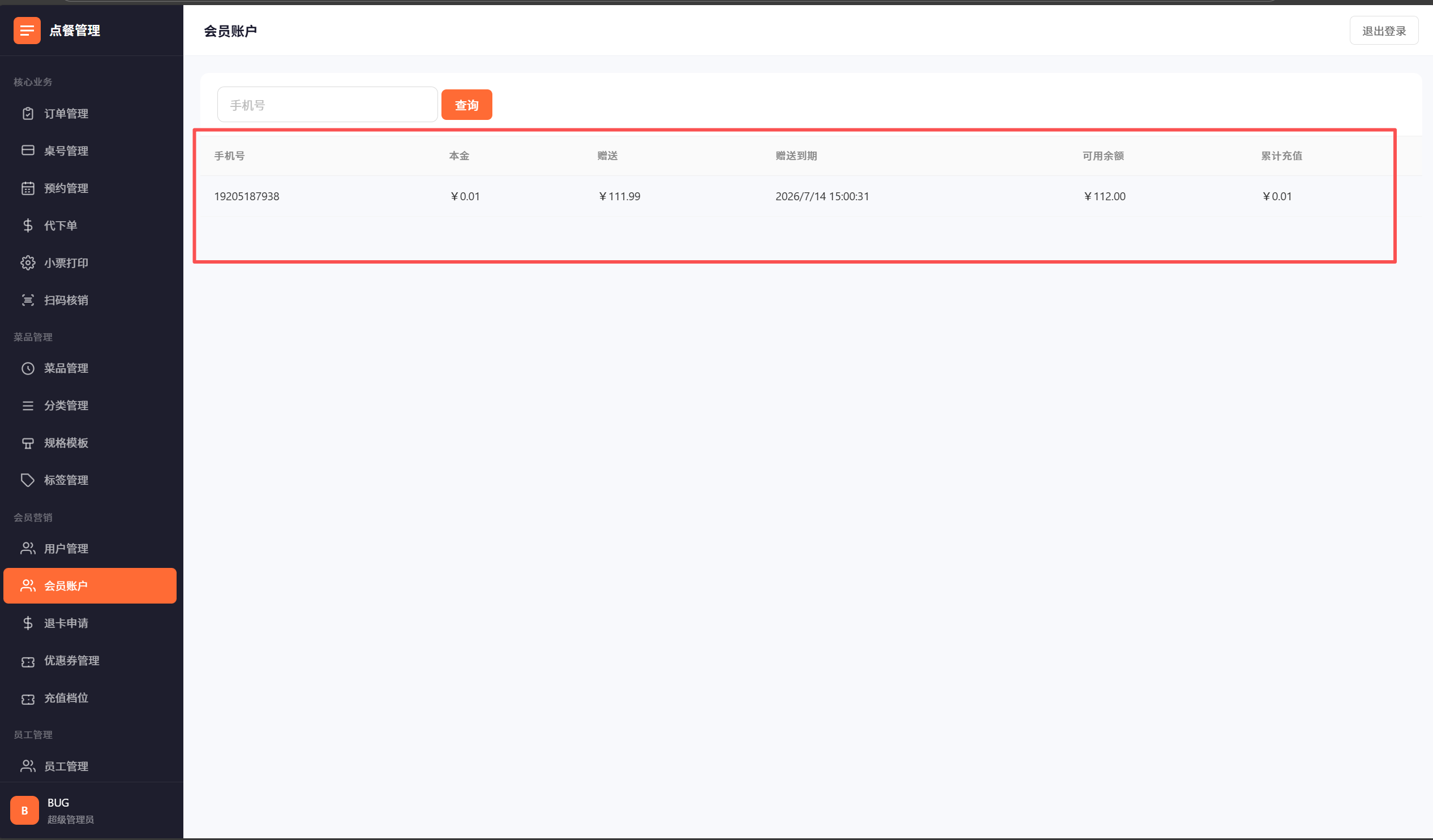
Task: Click the gear icon beside 小票打印
Action: (x=28, y=263)
